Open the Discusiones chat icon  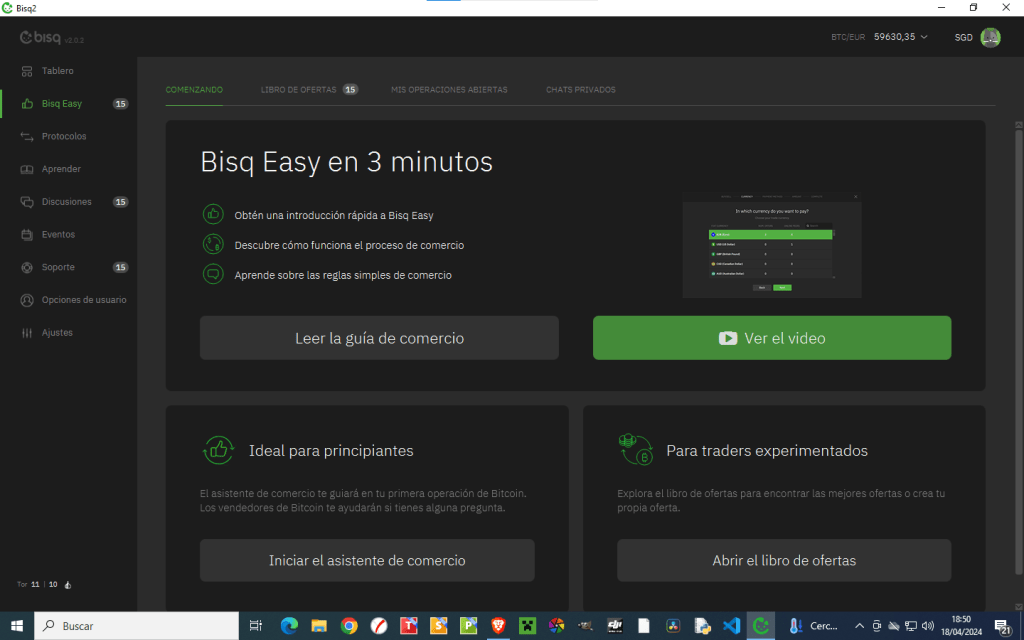pyautogui.click(x=27, y=202)
